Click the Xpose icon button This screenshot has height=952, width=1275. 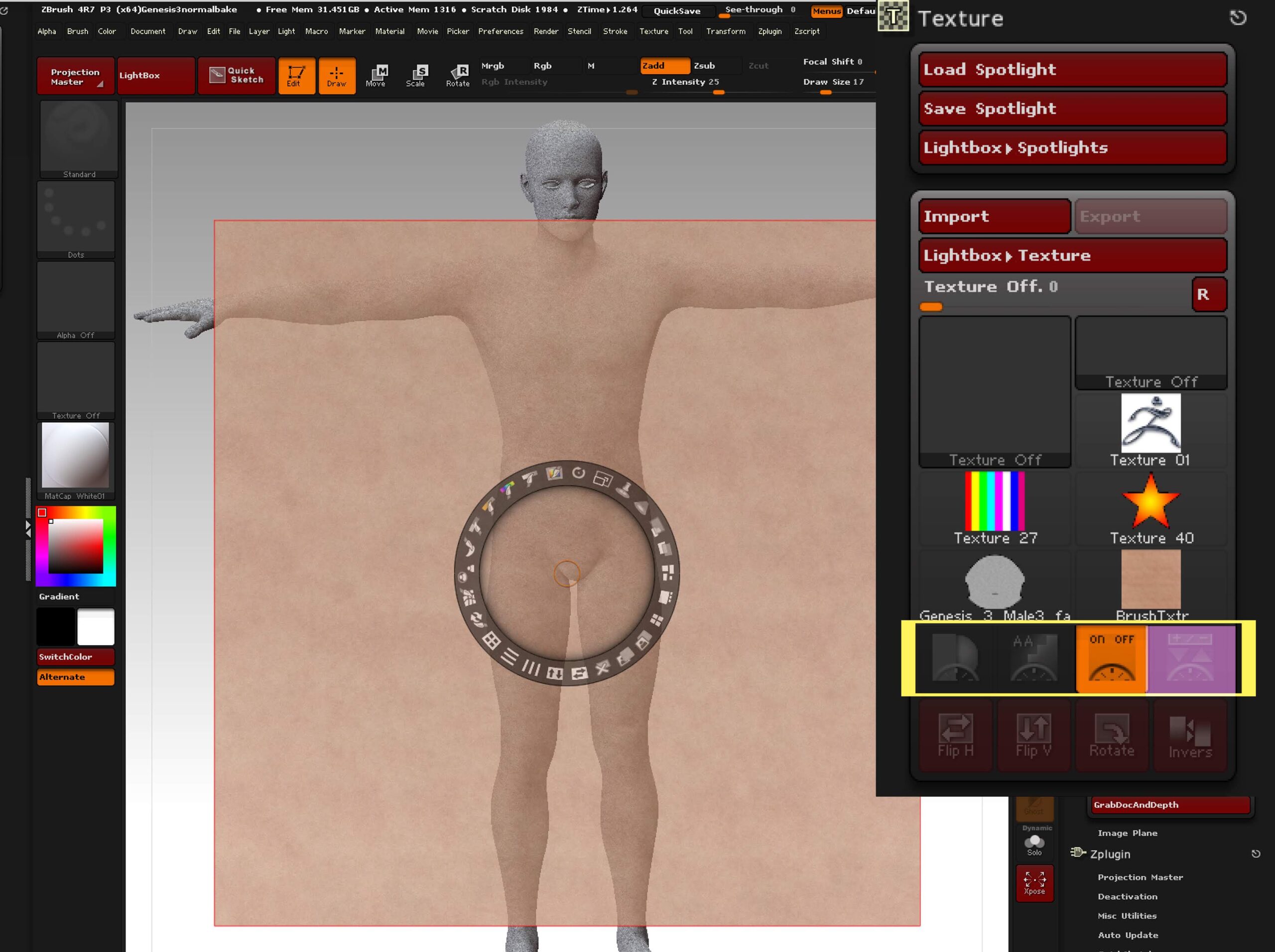coord(1034,882)
